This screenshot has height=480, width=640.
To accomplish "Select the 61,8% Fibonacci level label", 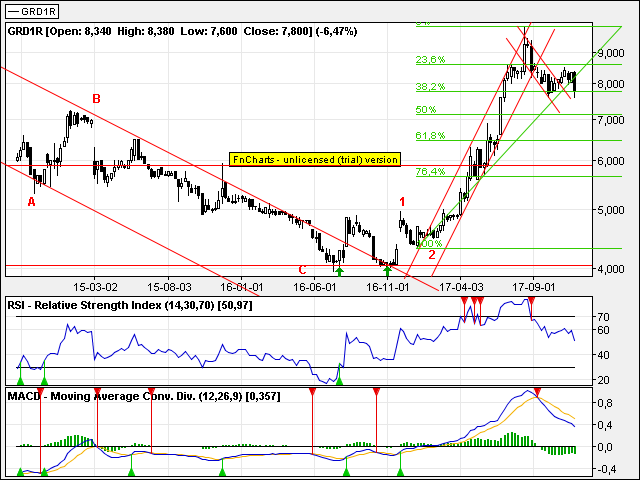I will coord(430,136).
